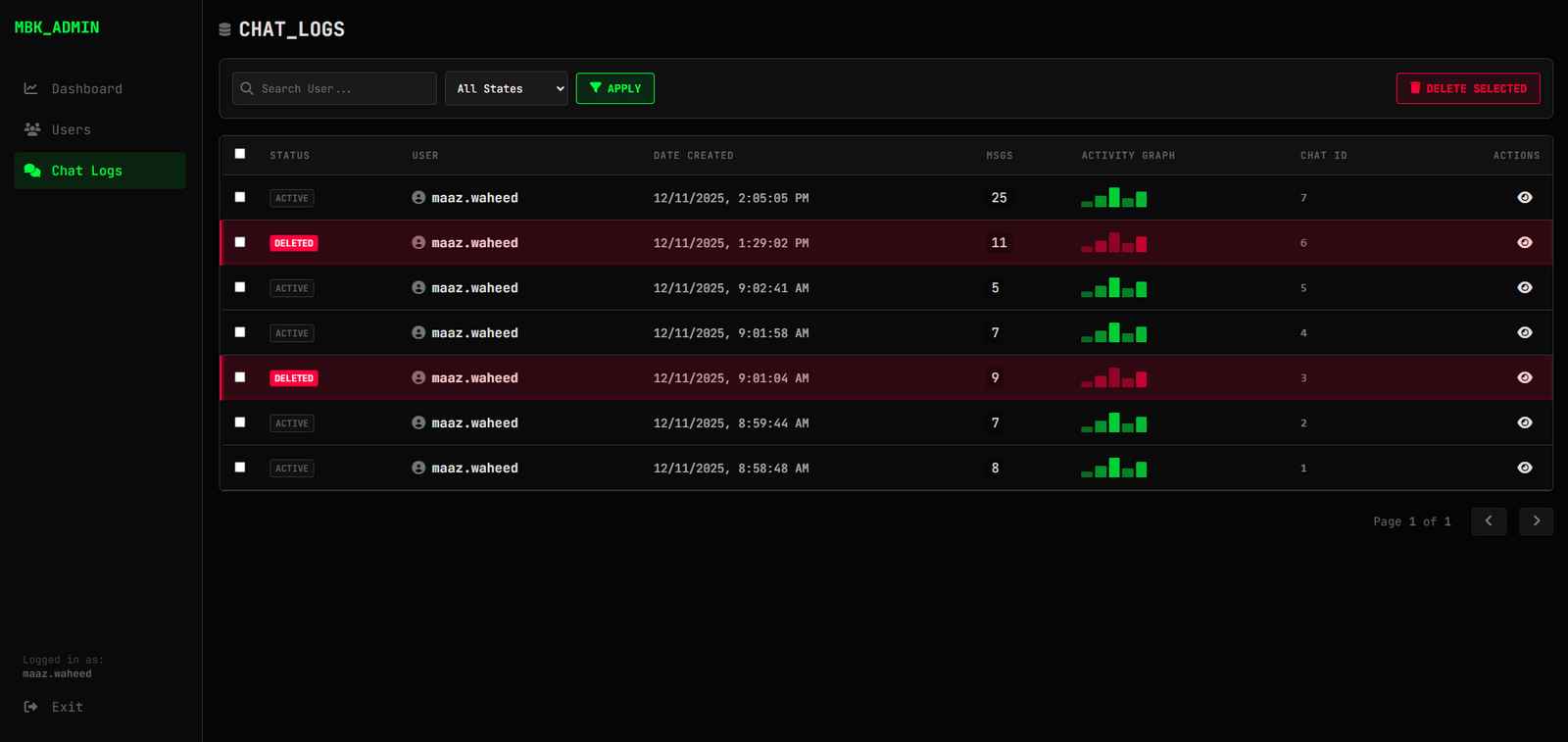Image resolution: width=1568 pixels, height=742 pixels.
Task: View deleted chat ID 6 via eye icon
Action: coord(1524,243)
